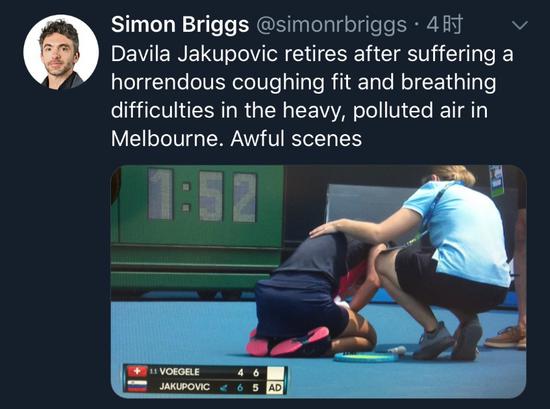Click the AD score indicator in scoreboard

pyautogui.click(x=275, y=388)
